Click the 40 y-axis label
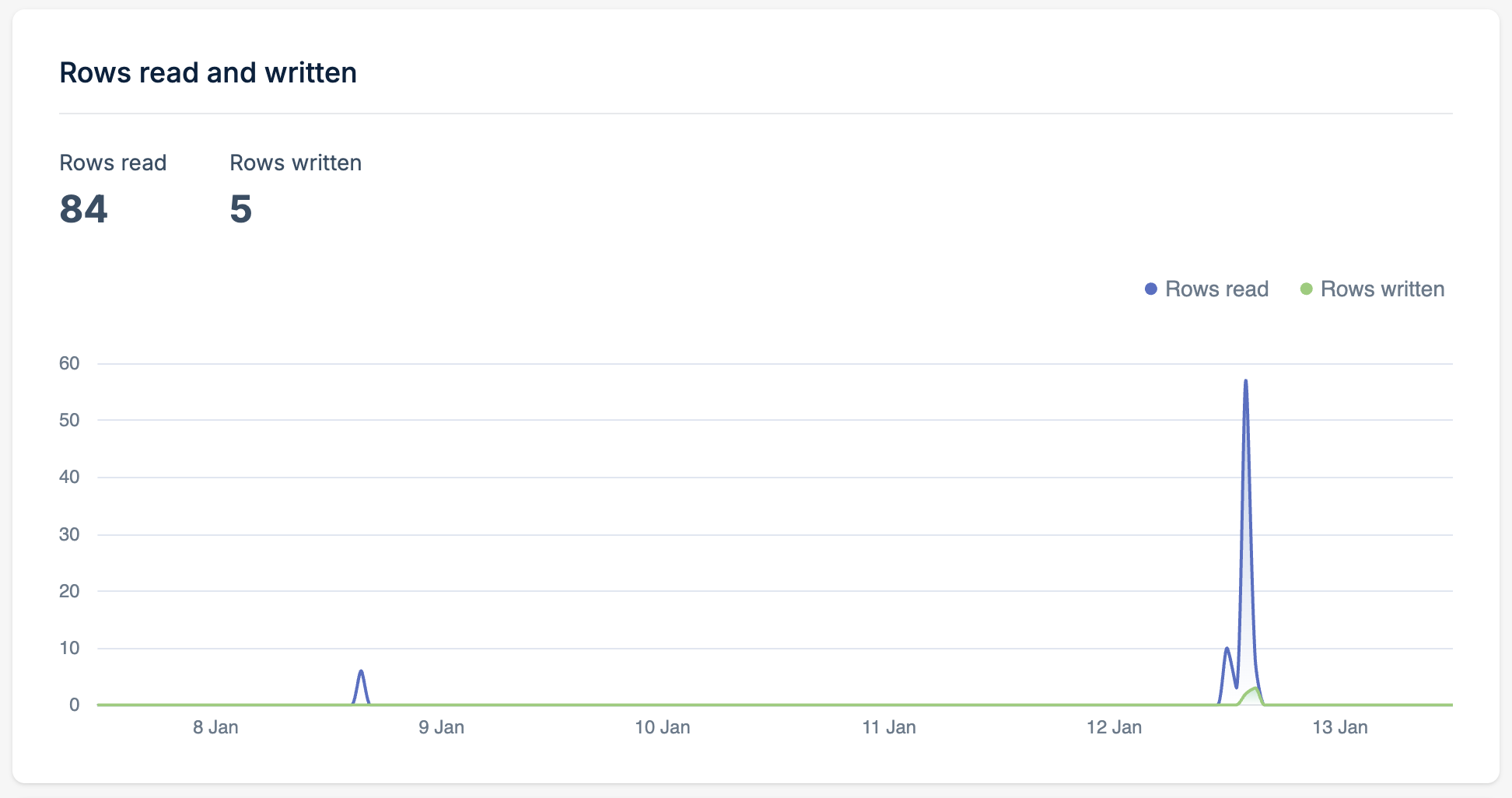The height and width of the screenshot is (798, 1512). point(69,477)
